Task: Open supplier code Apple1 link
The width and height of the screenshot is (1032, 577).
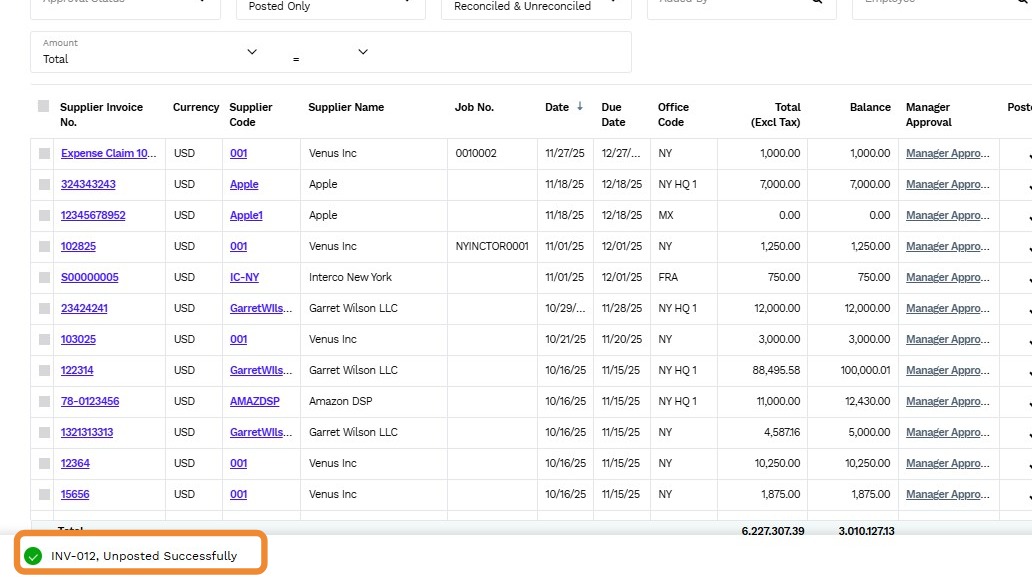Action: tap(246, 216)
